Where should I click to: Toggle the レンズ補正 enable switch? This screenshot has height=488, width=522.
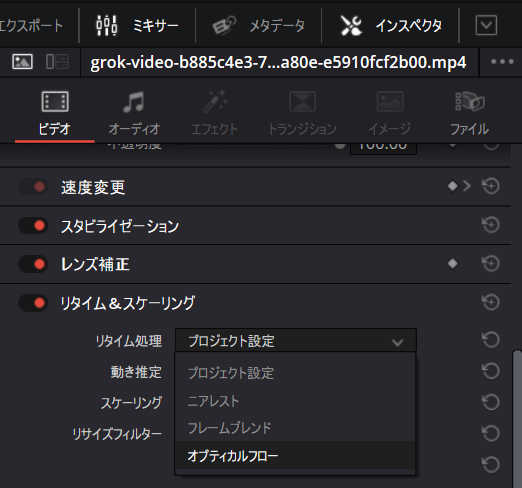pos(33,264)
